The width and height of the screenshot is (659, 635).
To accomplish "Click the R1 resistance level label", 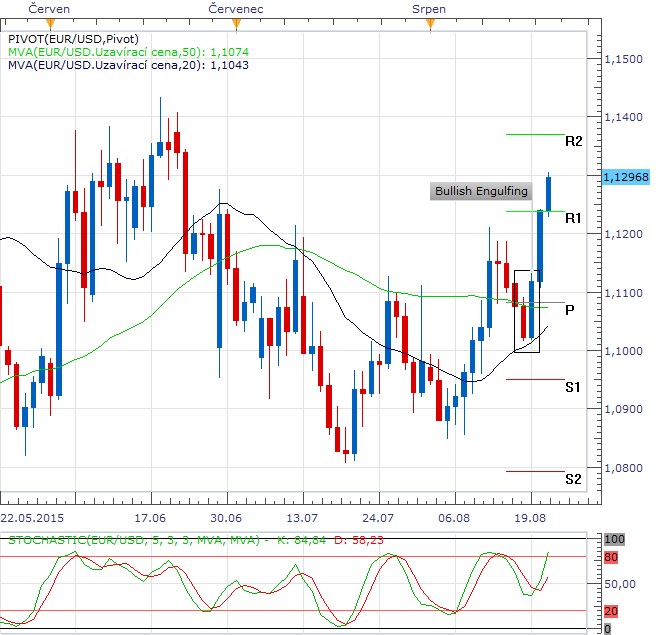I will click(x=573, y=217).
